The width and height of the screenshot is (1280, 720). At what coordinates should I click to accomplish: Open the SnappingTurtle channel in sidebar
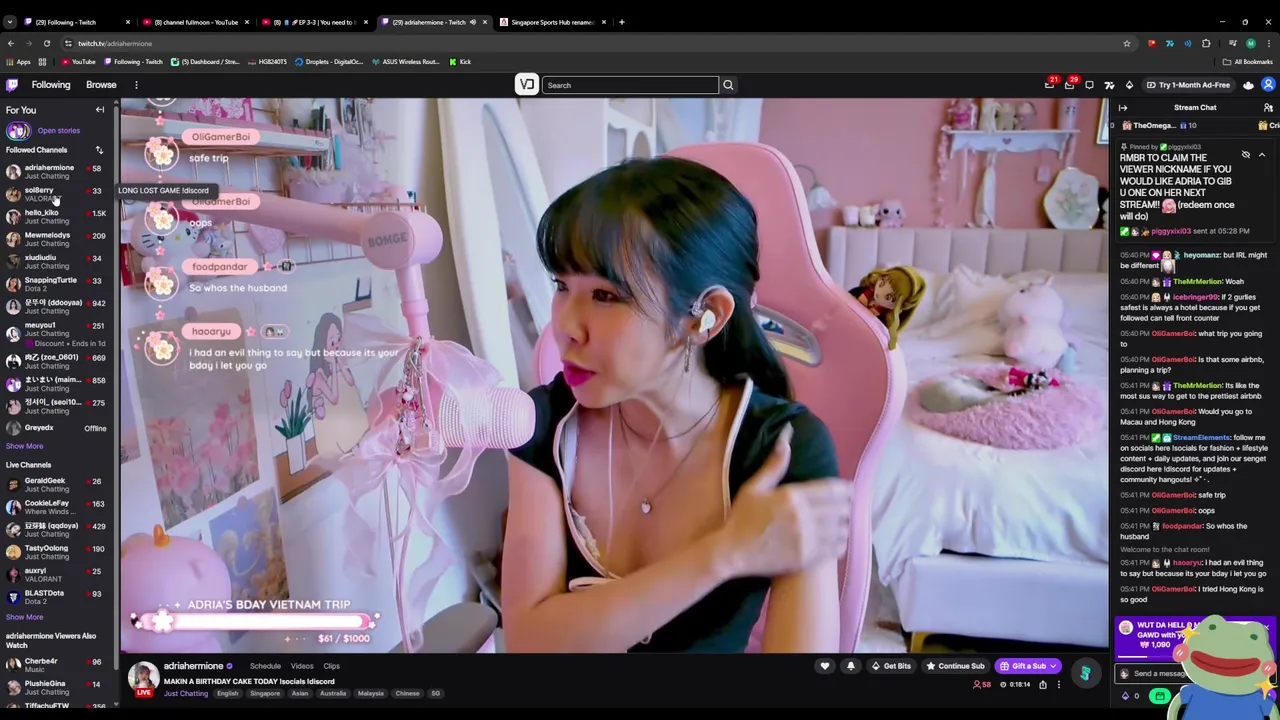55,284
